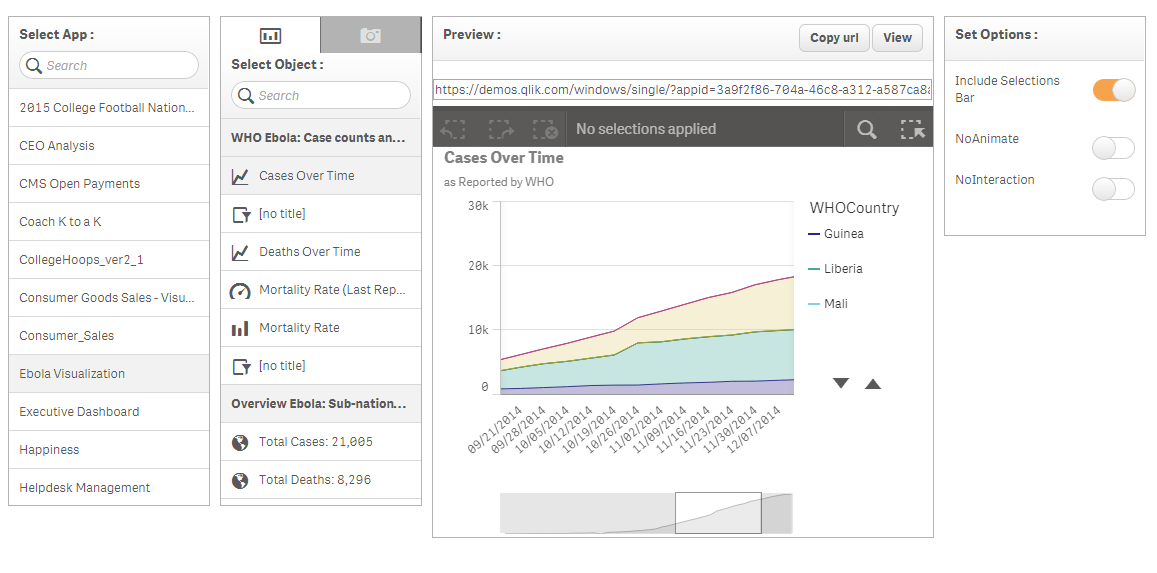Show next legend items with down arrow

[x=840, y=383]
